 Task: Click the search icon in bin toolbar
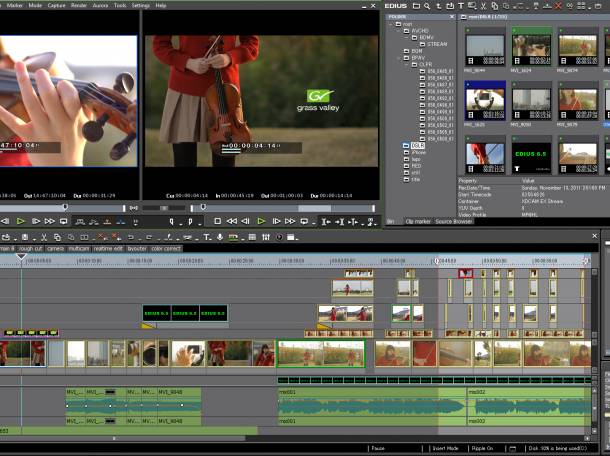click(x=427, y=6)
